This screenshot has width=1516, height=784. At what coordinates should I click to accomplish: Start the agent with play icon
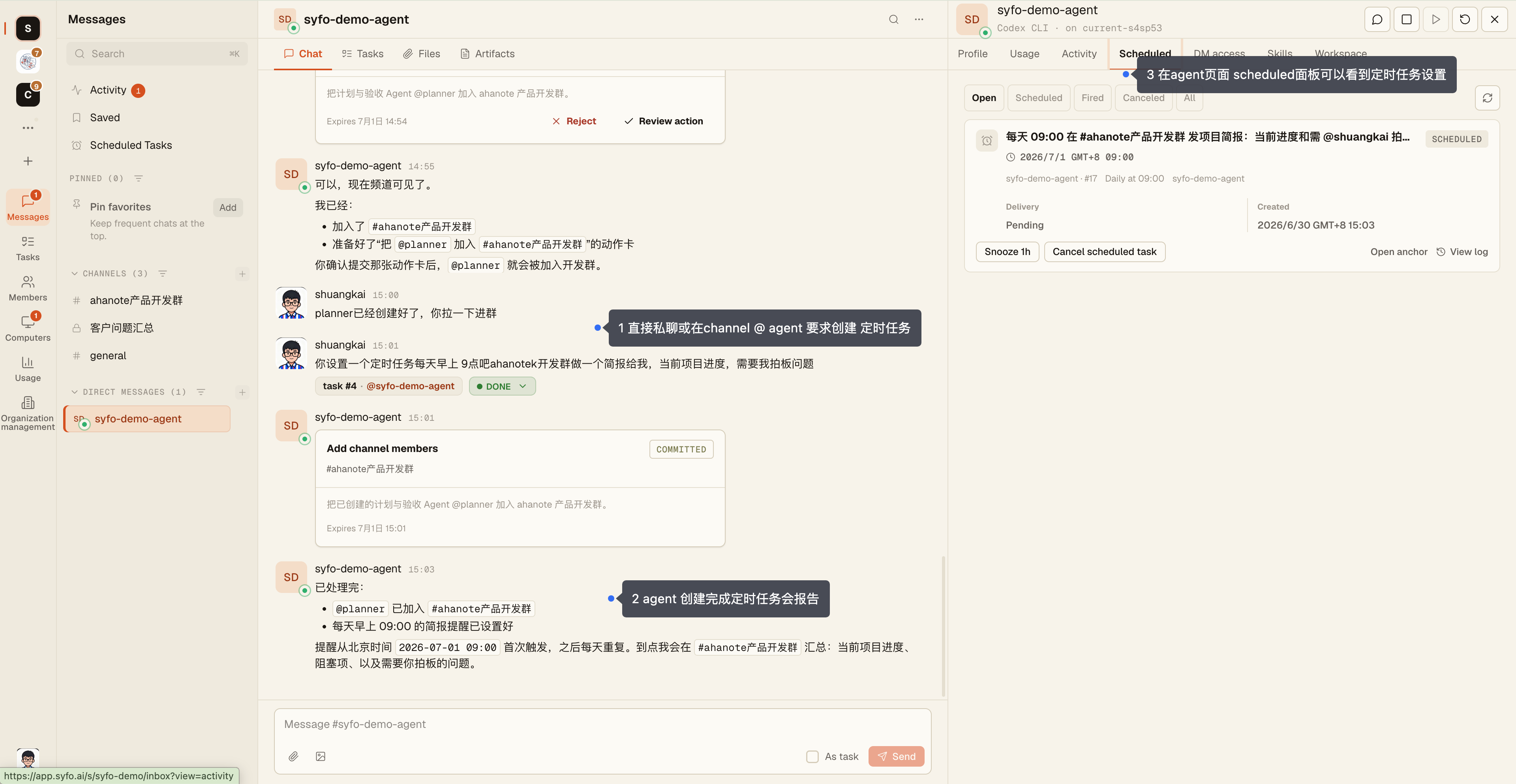coord(1436,19)
